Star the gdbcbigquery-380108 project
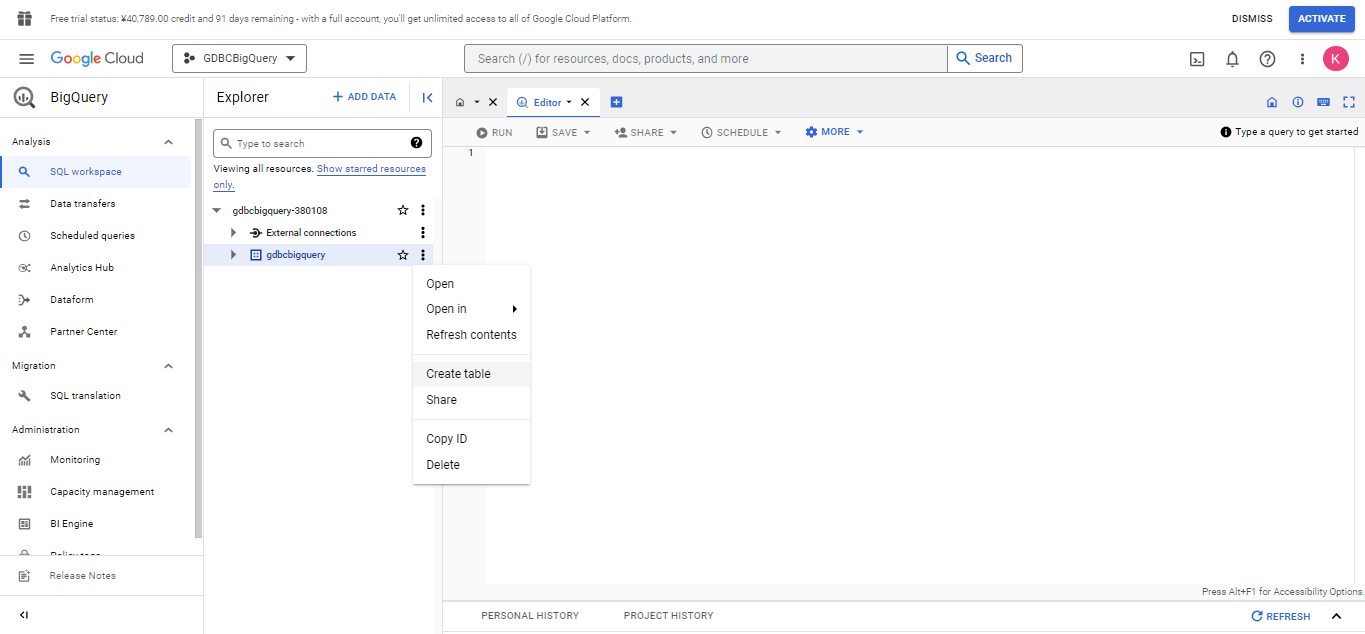The width and height of the screenshot is (1365, 634). 403,211
